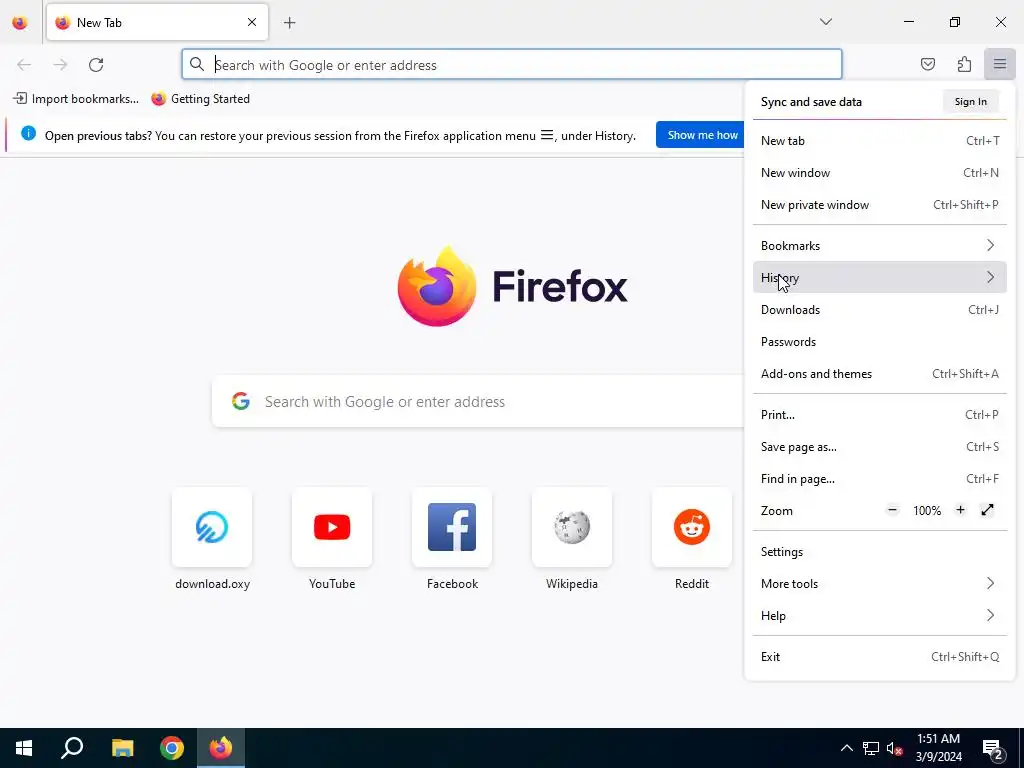Screen dimensions: 1024x768
Task: Open File Explorer from taskbar
Action: pyautogui.click(x=122, y=748)
